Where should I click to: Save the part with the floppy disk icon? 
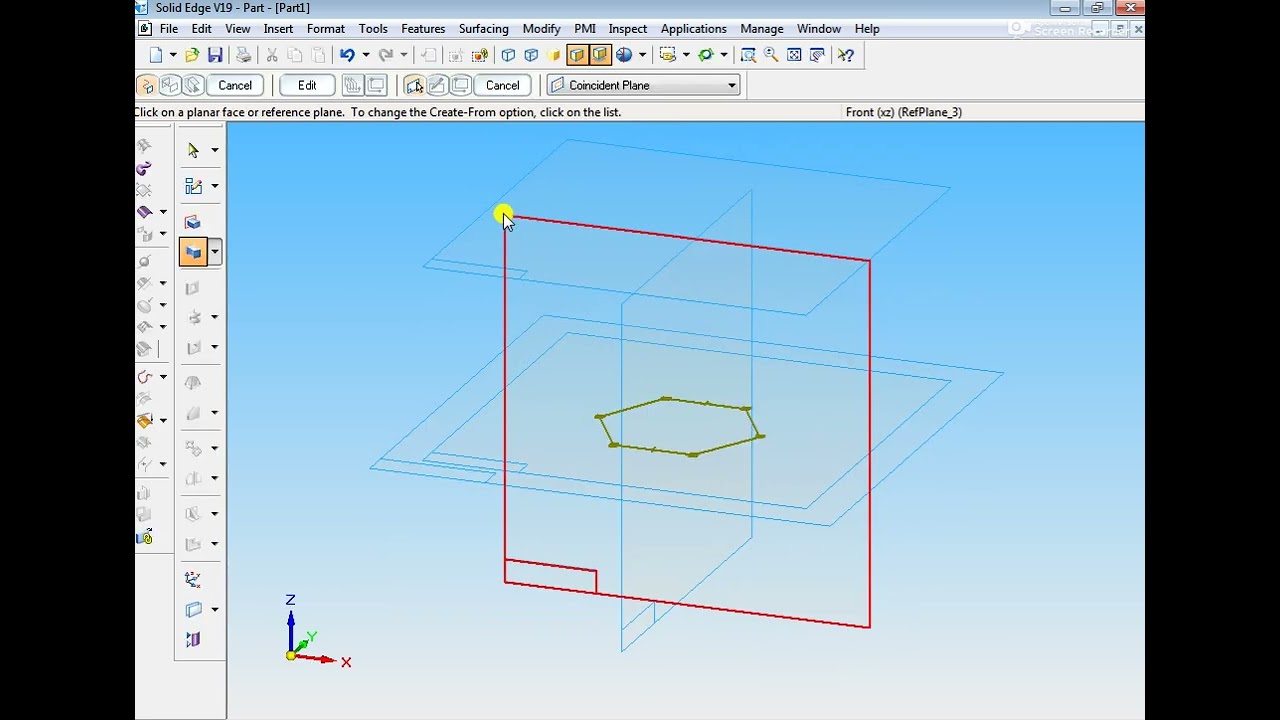coord(215,55)
